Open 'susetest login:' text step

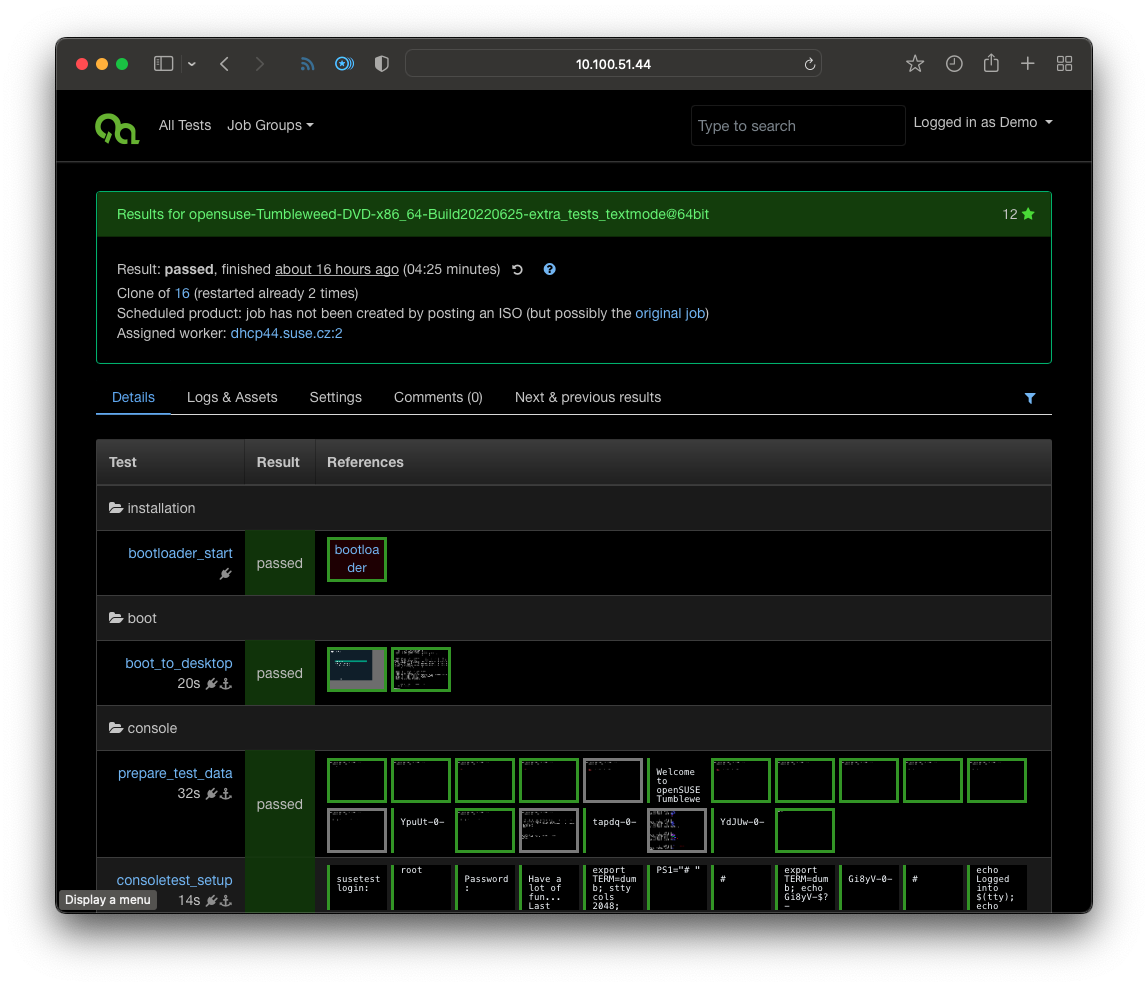pos(357,887)
